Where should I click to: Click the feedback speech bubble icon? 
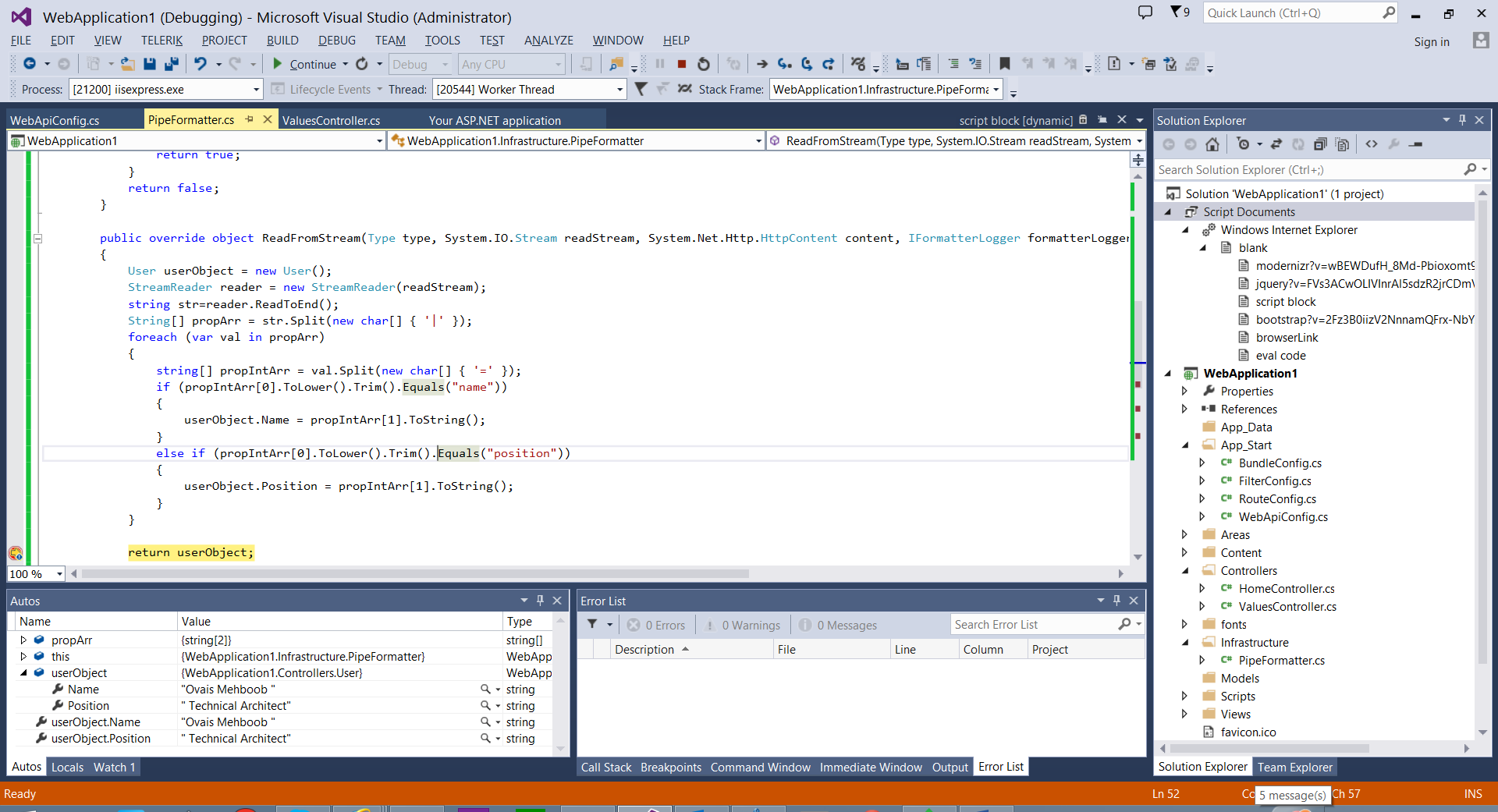1145,12
